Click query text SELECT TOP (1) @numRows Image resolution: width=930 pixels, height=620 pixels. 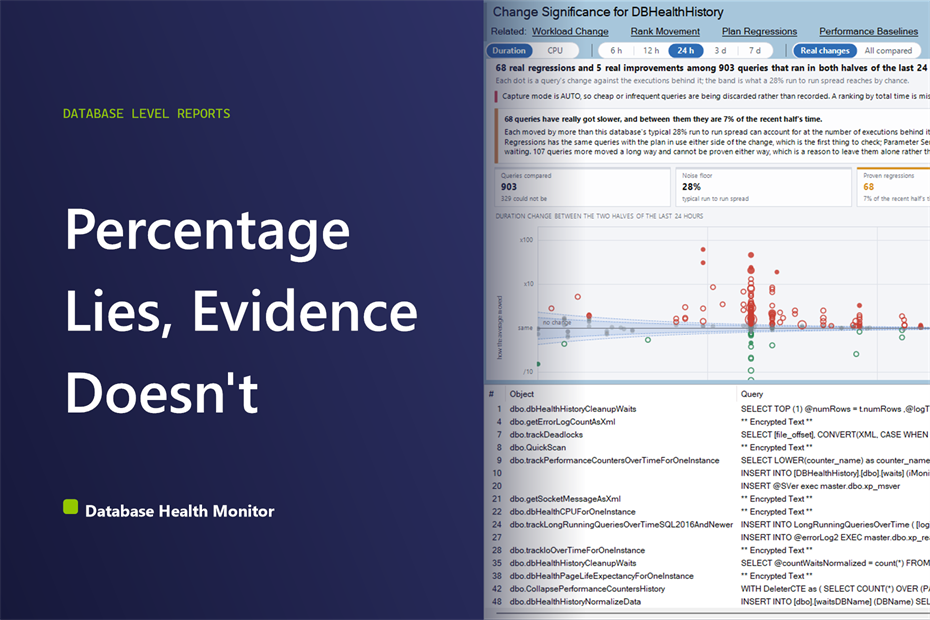pos(835,409)
